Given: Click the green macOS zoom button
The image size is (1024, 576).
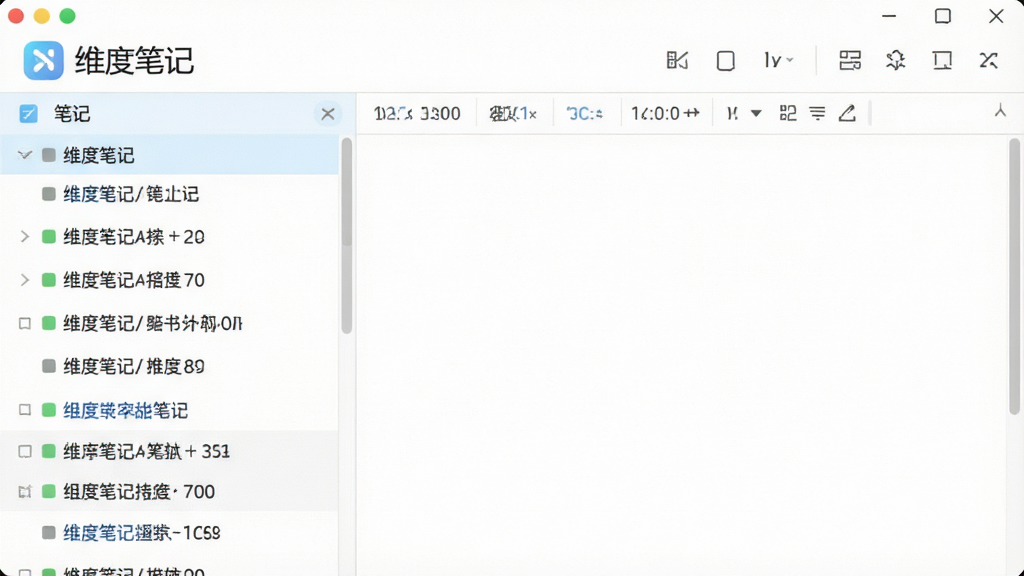Looking at the screenshot, I should pos(67,16).
